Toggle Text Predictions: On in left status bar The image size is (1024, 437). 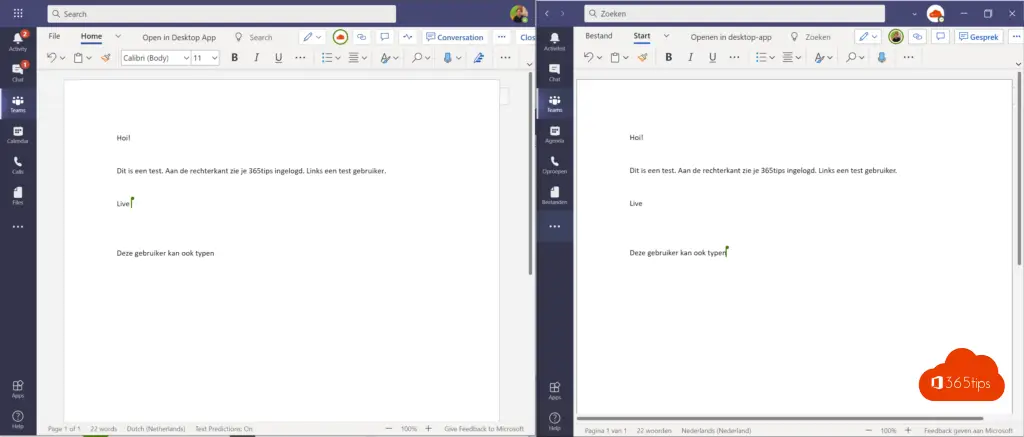[x=224, y=429]
